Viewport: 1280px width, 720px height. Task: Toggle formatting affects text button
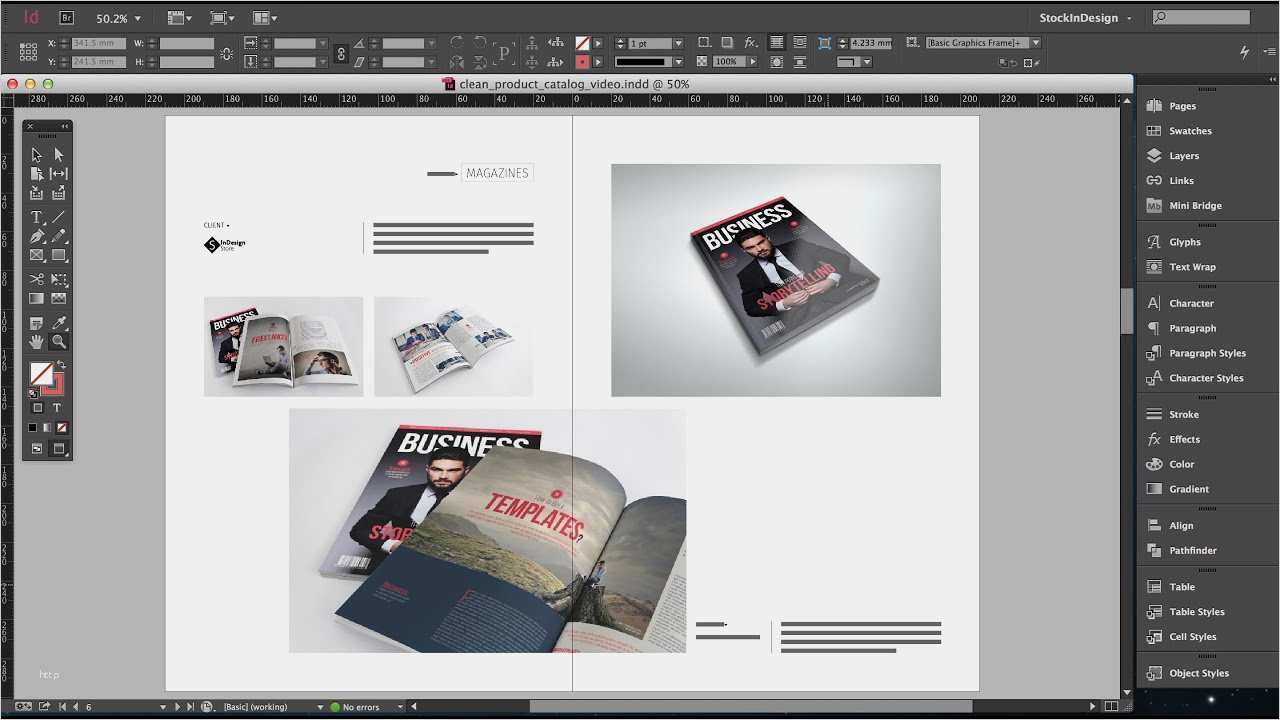click(x=57, y=408)
